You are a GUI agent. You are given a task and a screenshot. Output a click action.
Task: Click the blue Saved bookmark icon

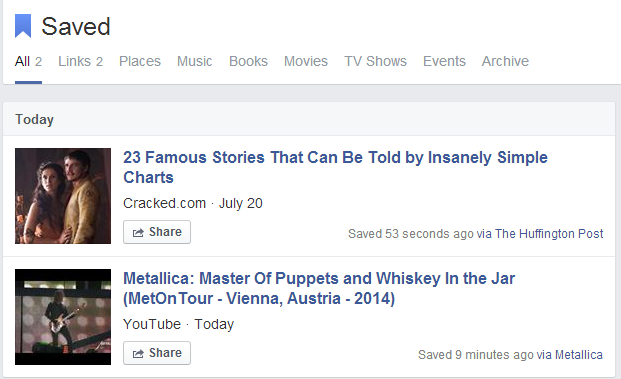[x=23, y=26]
